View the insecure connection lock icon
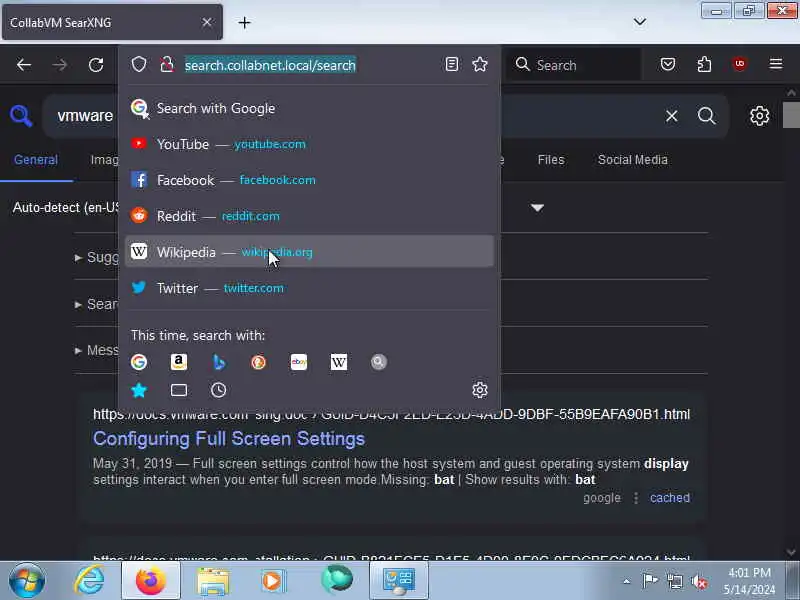The image size is (800, 600). click(166, 64)
